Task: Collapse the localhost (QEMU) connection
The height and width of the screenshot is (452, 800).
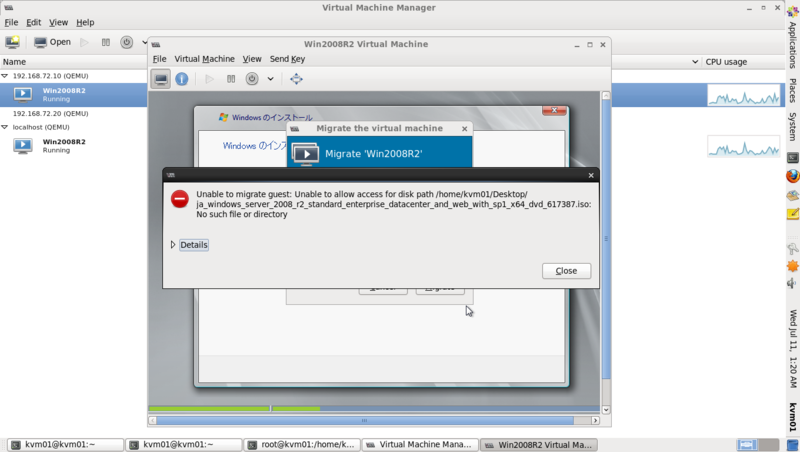Action: (5, 127)
